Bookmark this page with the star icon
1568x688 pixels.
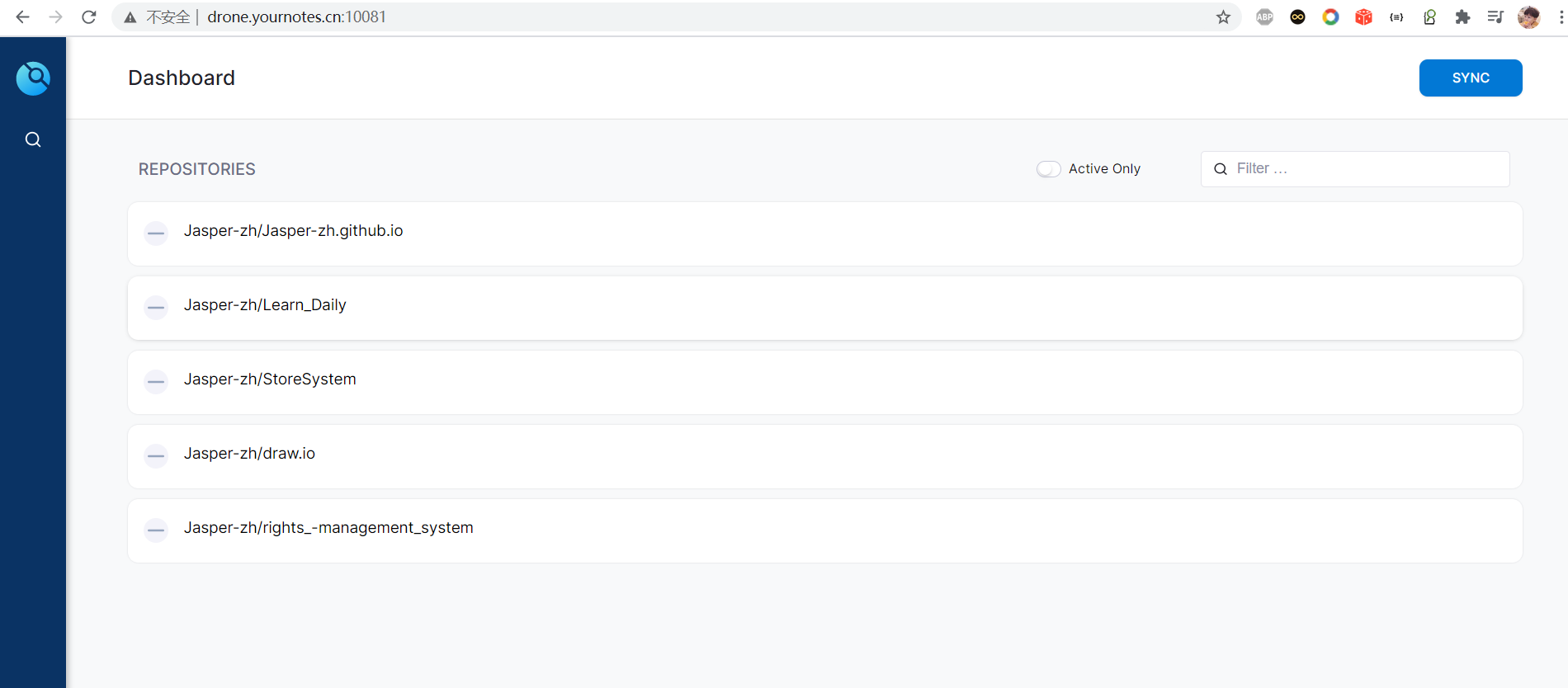[1223, 16]
